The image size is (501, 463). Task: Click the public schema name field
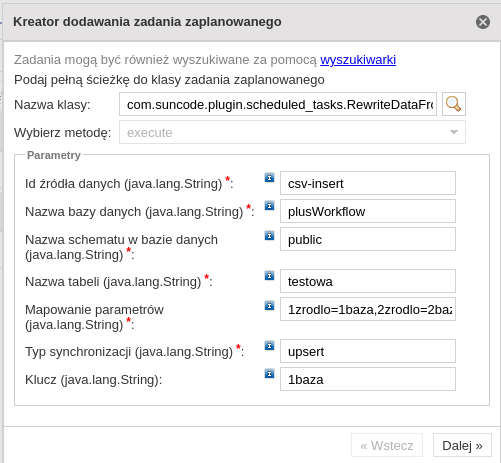pos(368,239)
